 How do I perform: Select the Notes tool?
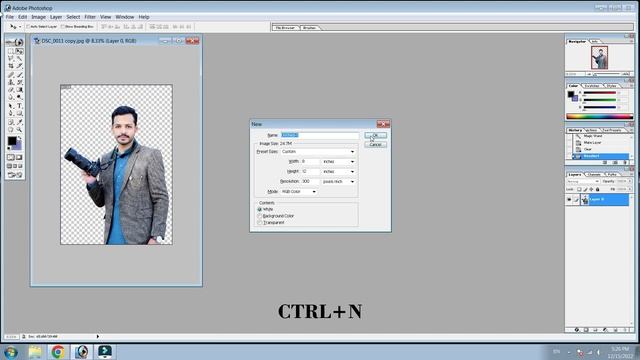(x=11, y=122)
